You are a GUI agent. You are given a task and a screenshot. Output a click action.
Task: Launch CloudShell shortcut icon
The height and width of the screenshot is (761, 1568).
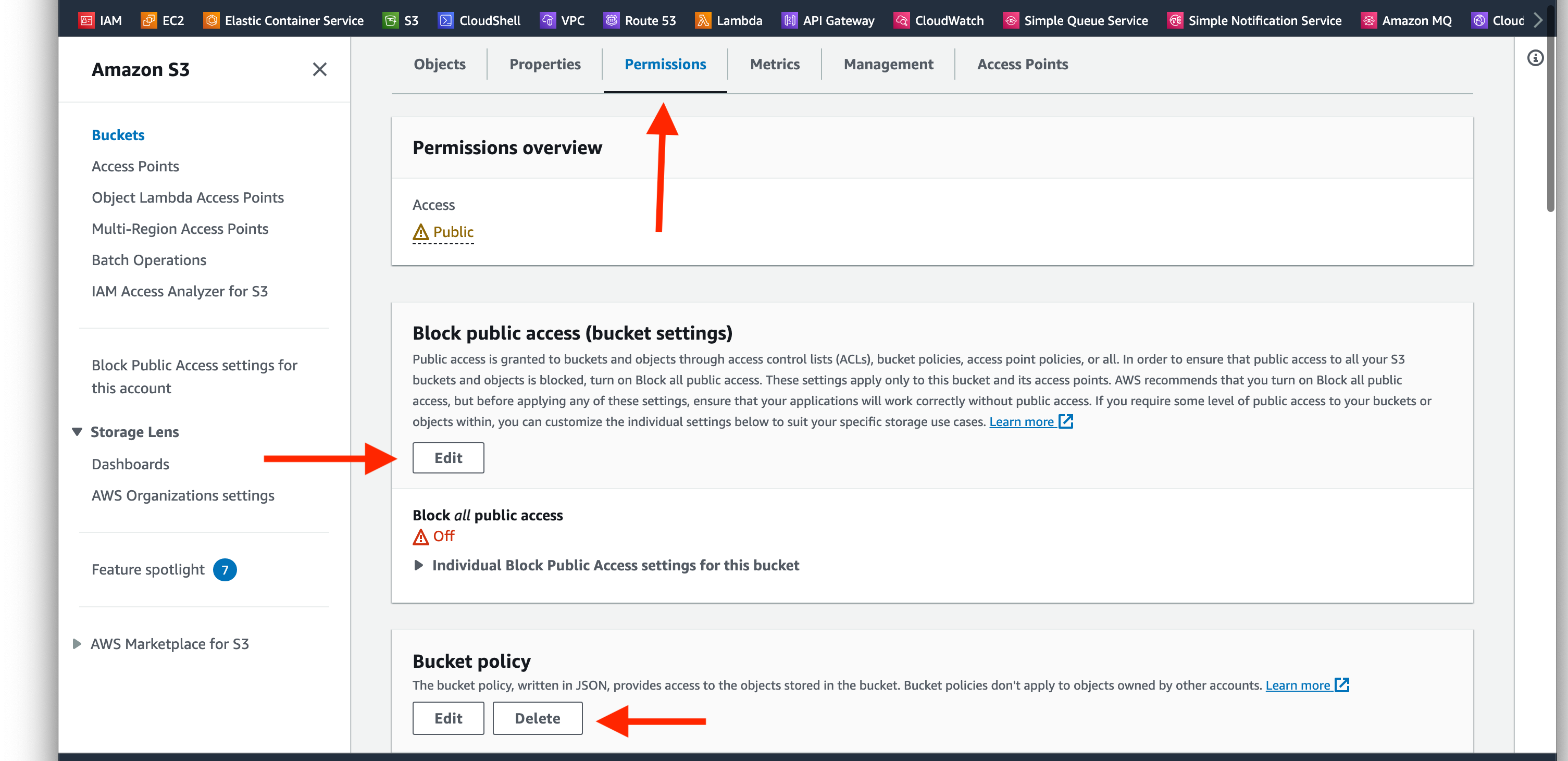point(445,21)
